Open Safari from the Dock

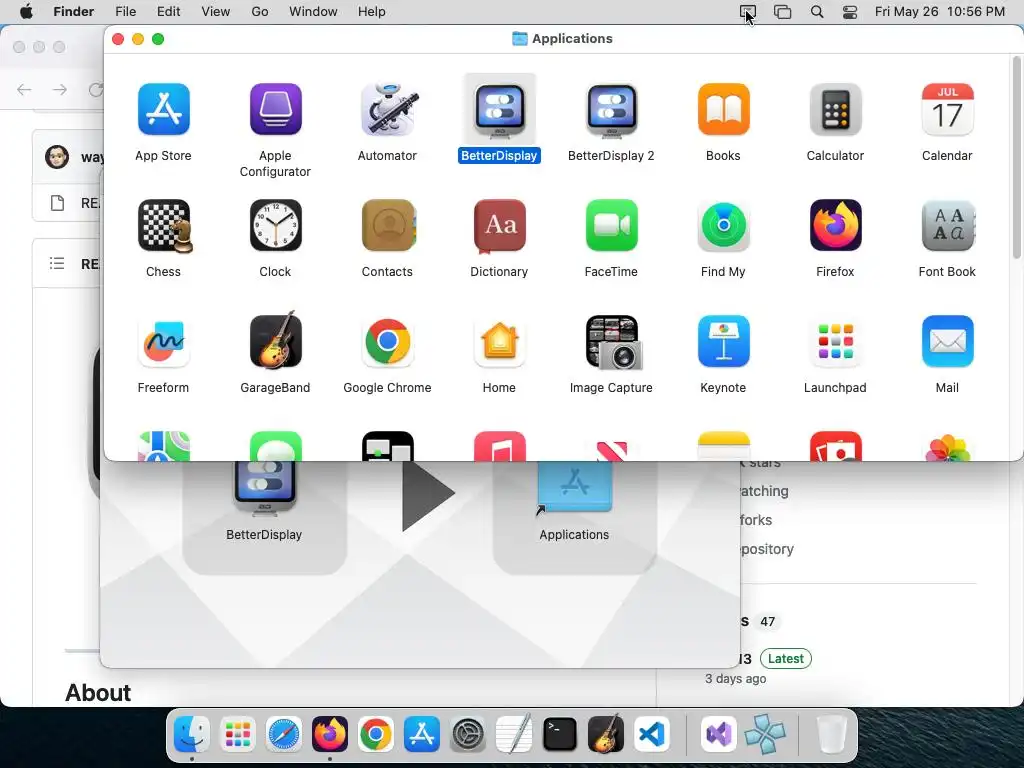pyautogui.click(x=284, y=734)
